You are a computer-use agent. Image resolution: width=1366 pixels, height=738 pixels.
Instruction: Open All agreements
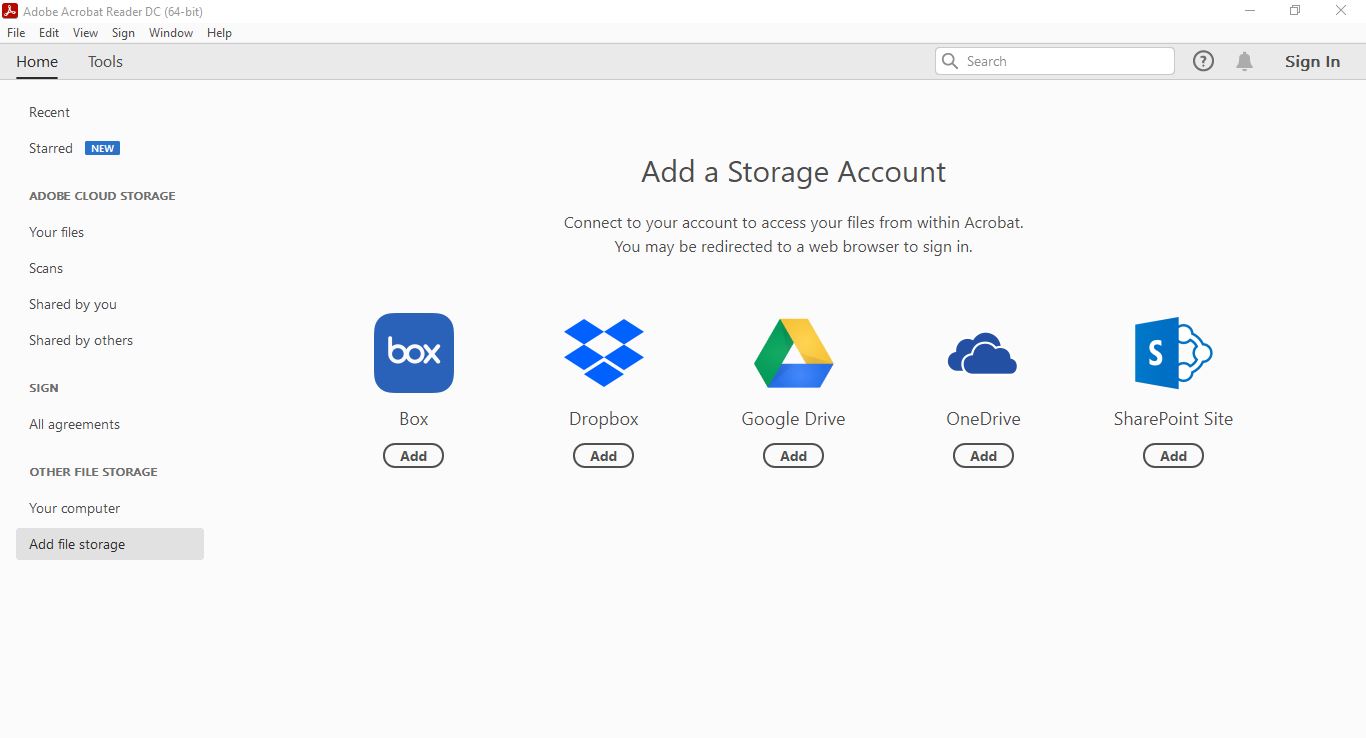click(x=74, y=424)
